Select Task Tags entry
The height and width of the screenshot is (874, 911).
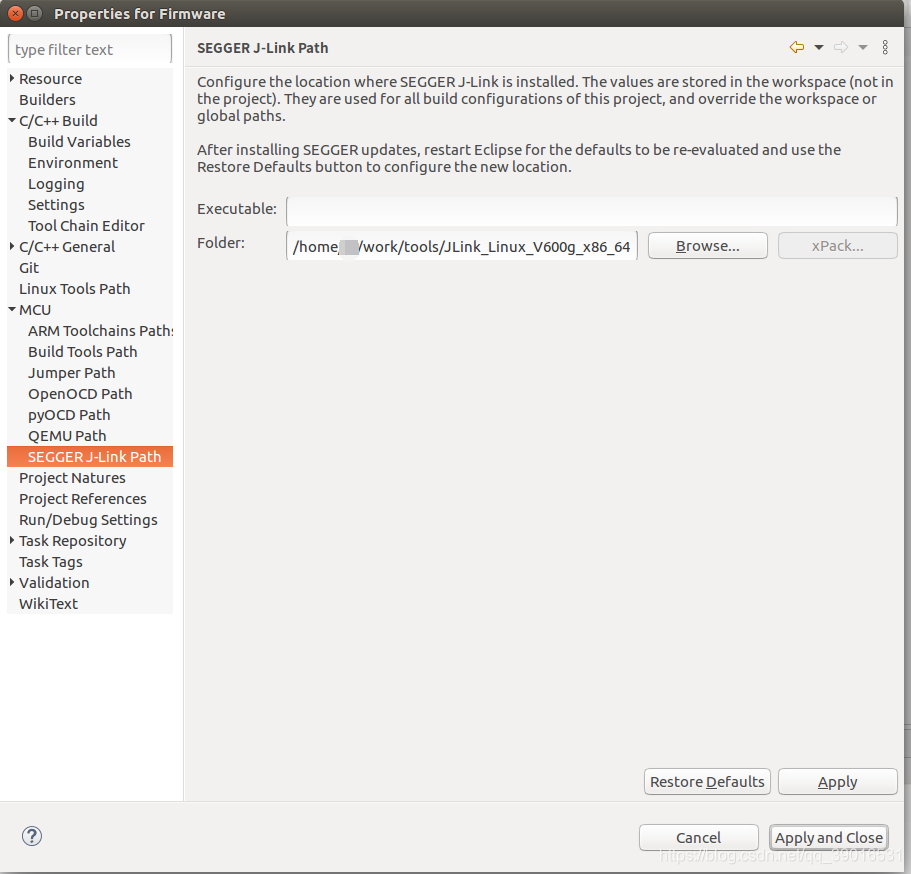click(x=51, y=562)
